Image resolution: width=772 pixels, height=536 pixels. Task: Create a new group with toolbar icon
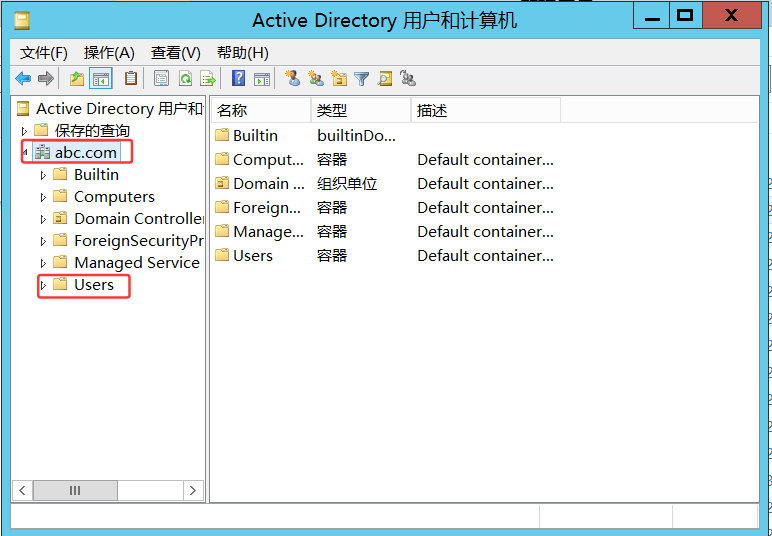click(316, 78)
